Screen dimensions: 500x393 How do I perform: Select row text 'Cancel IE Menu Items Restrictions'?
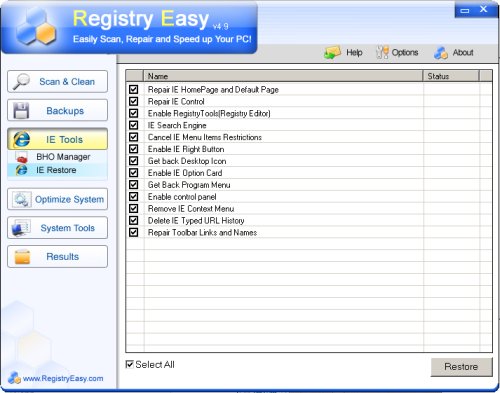click(x=205, y=137)
